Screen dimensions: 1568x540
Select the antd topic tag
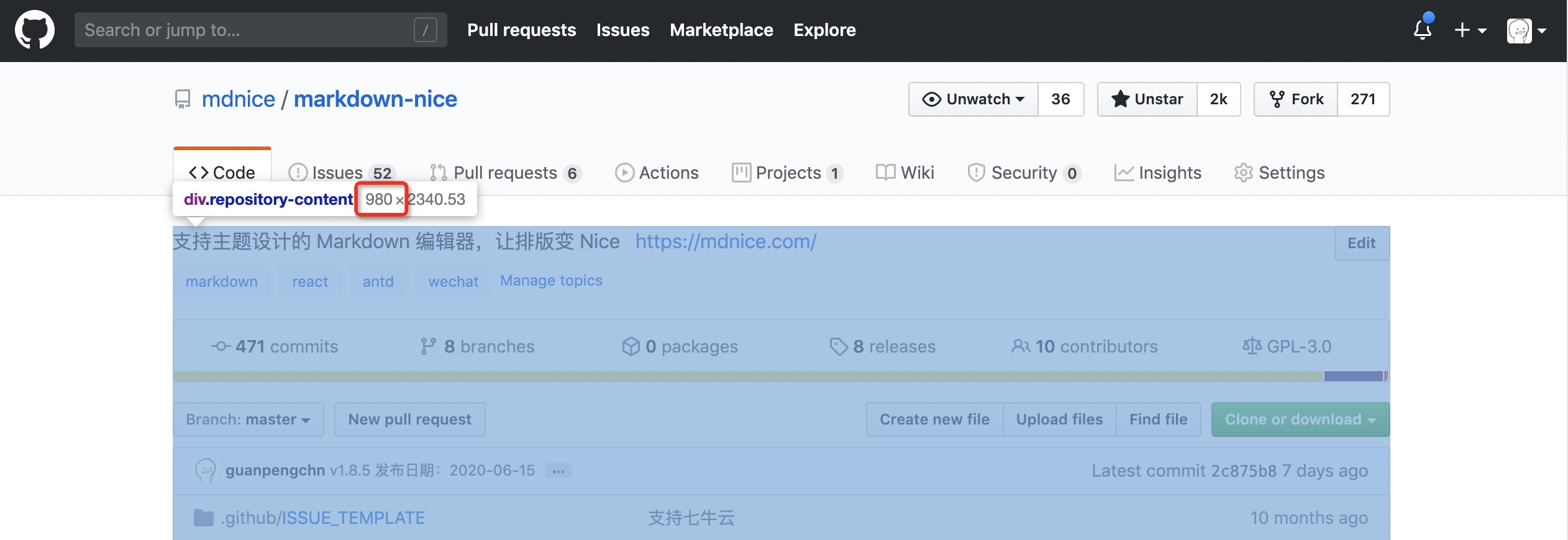point(378,282)
